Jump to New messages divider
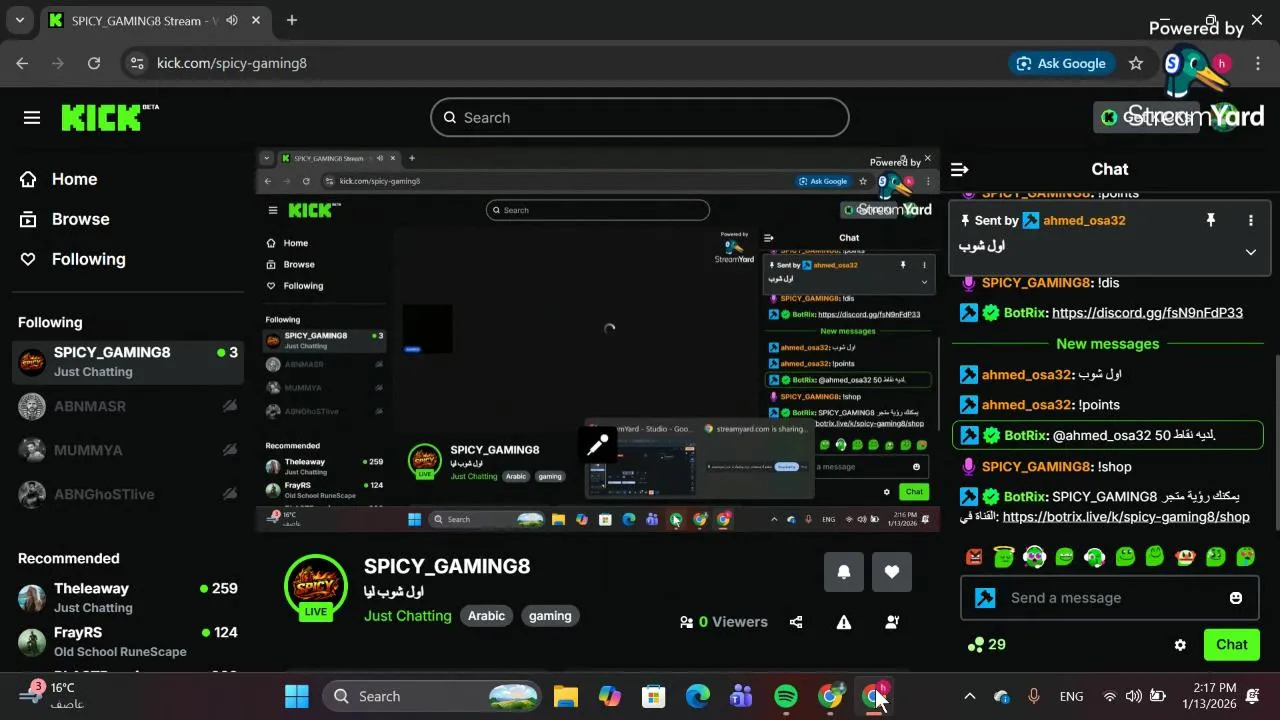The image size is (1280, 720). tap(1107, 344)
